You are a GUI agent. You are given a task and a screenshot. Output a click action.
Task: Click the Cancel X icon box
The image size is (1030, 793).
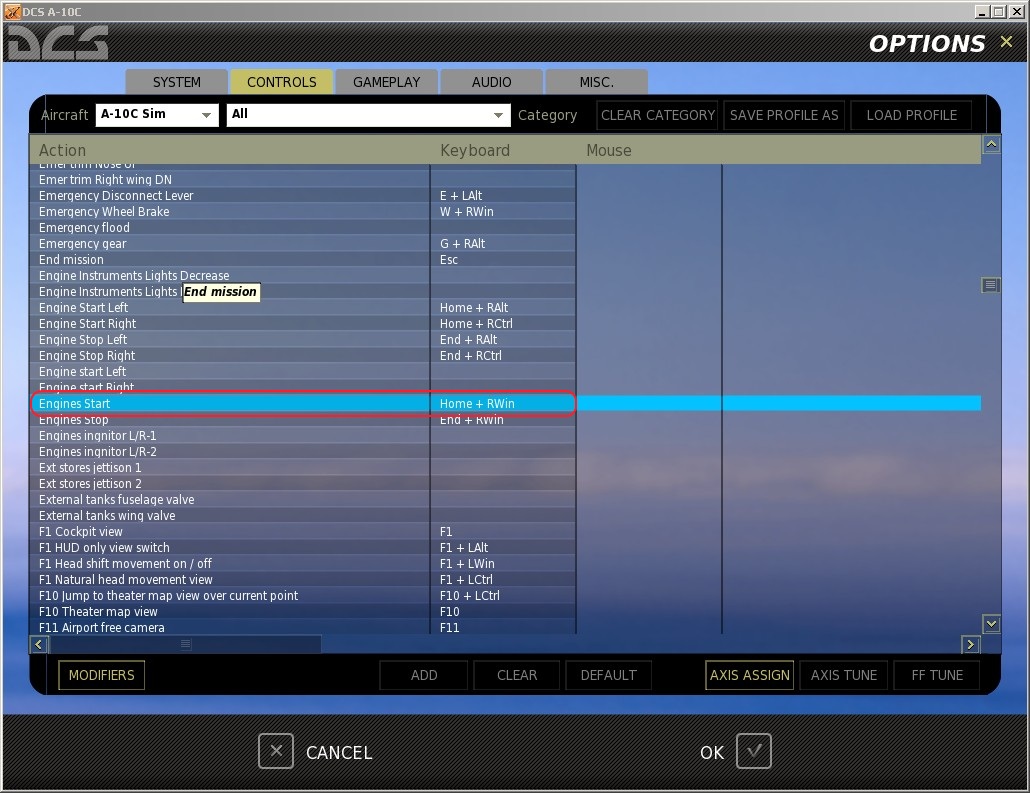click(x=276, y=751)
